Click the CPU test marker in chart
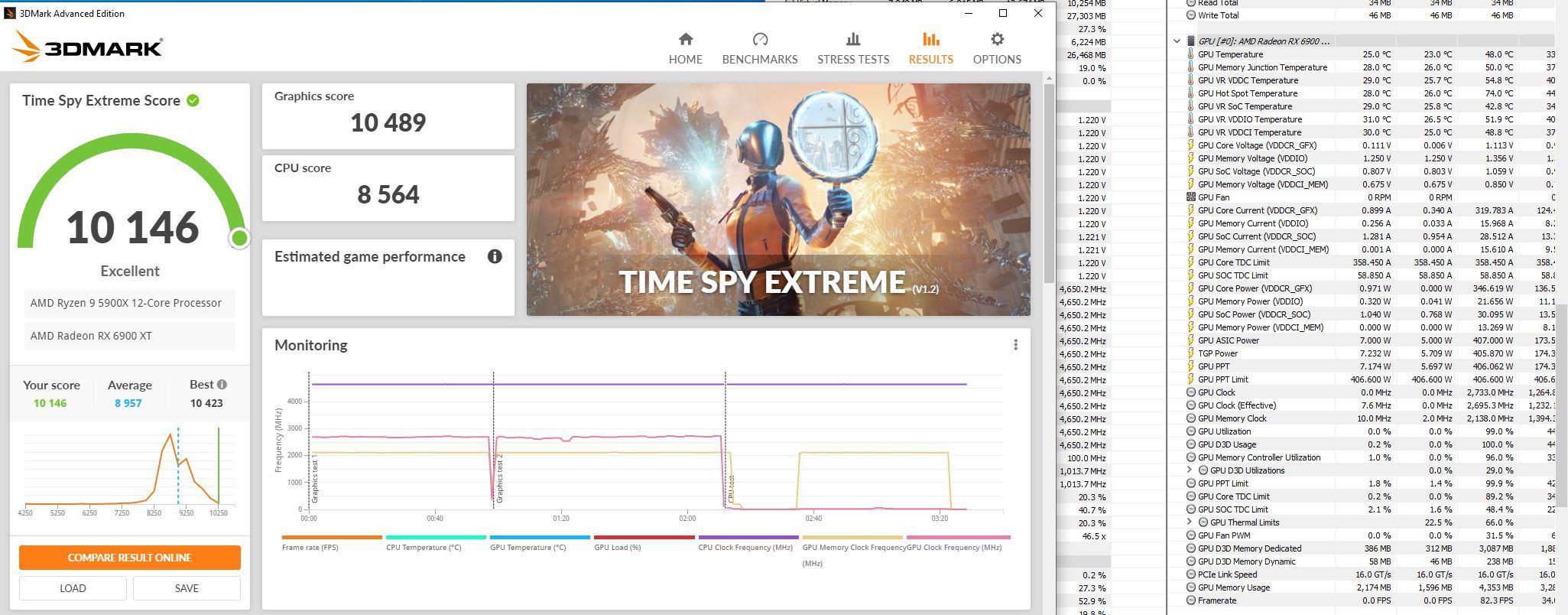Viewport: 1568px width, 615px height. [731, 490]
